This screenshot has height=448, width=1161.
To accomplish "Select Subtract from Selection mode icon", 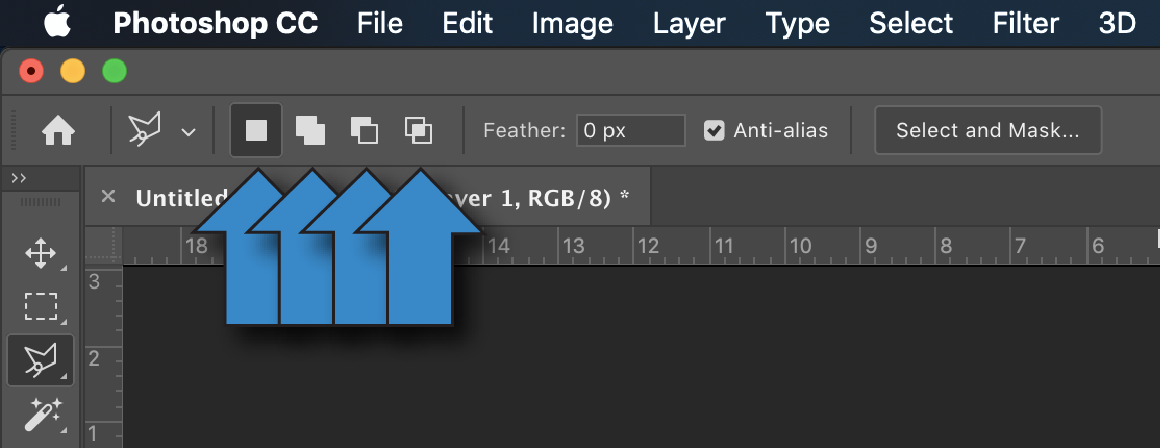I will 364,130.
